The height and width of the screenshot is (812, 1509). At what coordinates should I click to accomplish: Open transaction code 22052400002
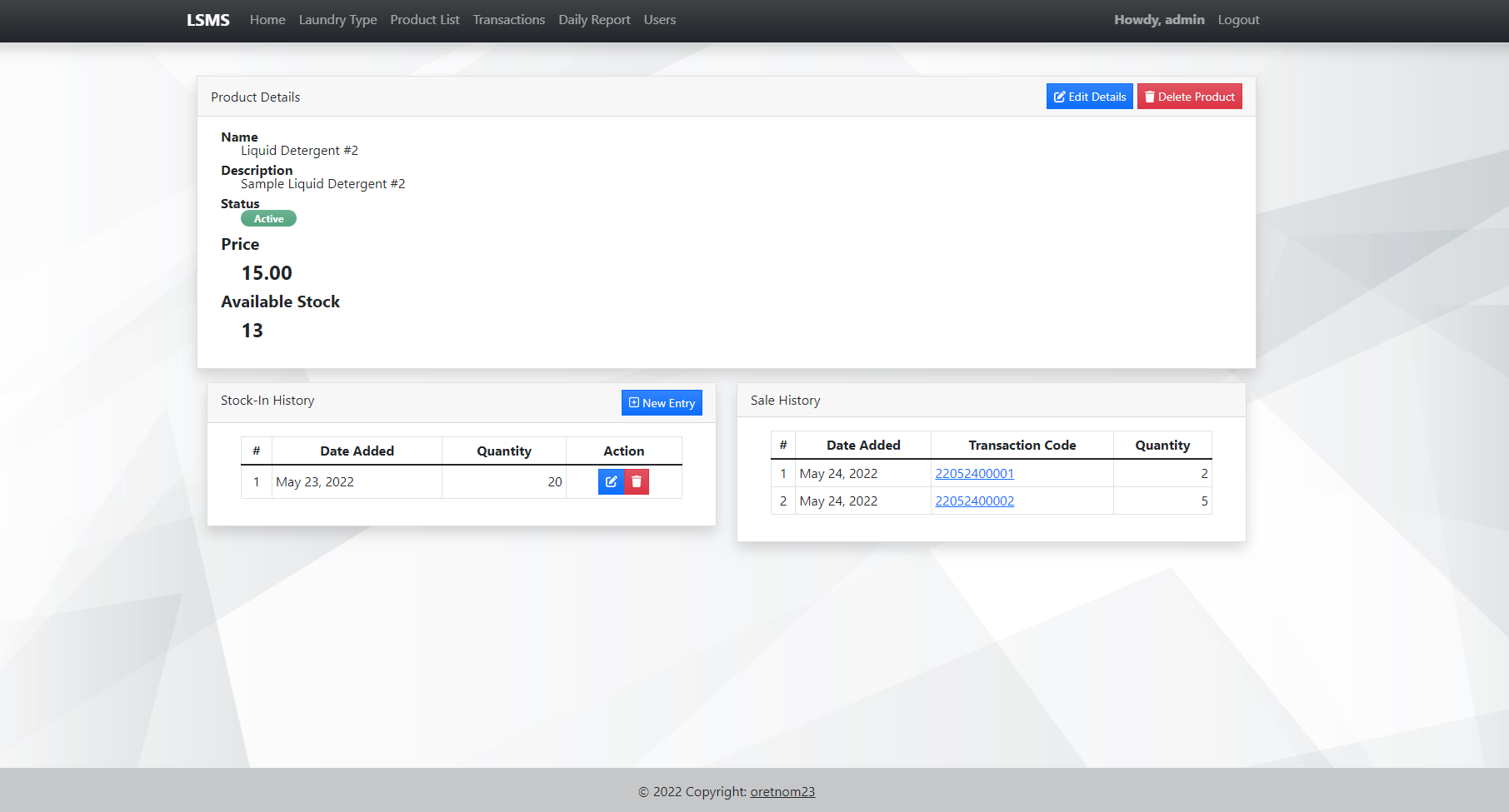coord(975,501)
